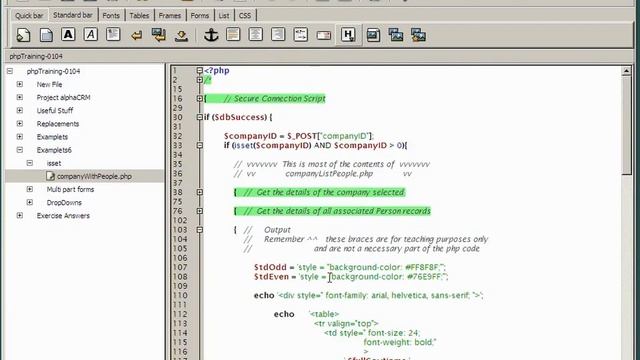Screen dimensions: 640x360
Task: Click the color value #76E9FF on line 108
Action: (424, 277)
